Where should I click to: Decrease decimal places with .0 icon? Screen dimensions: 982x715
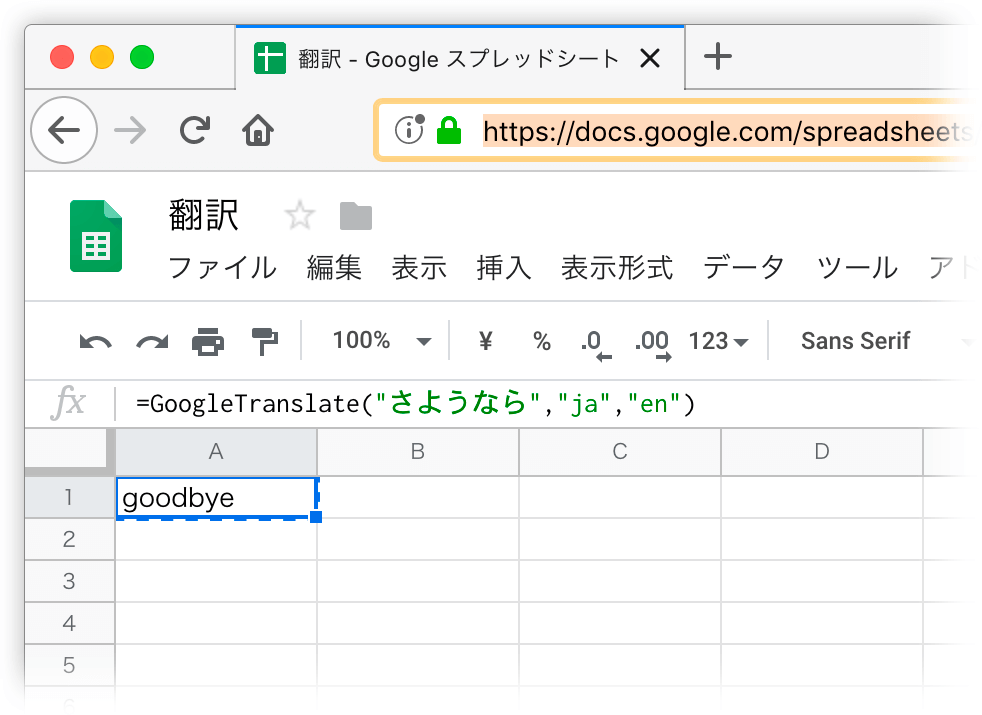594,344
